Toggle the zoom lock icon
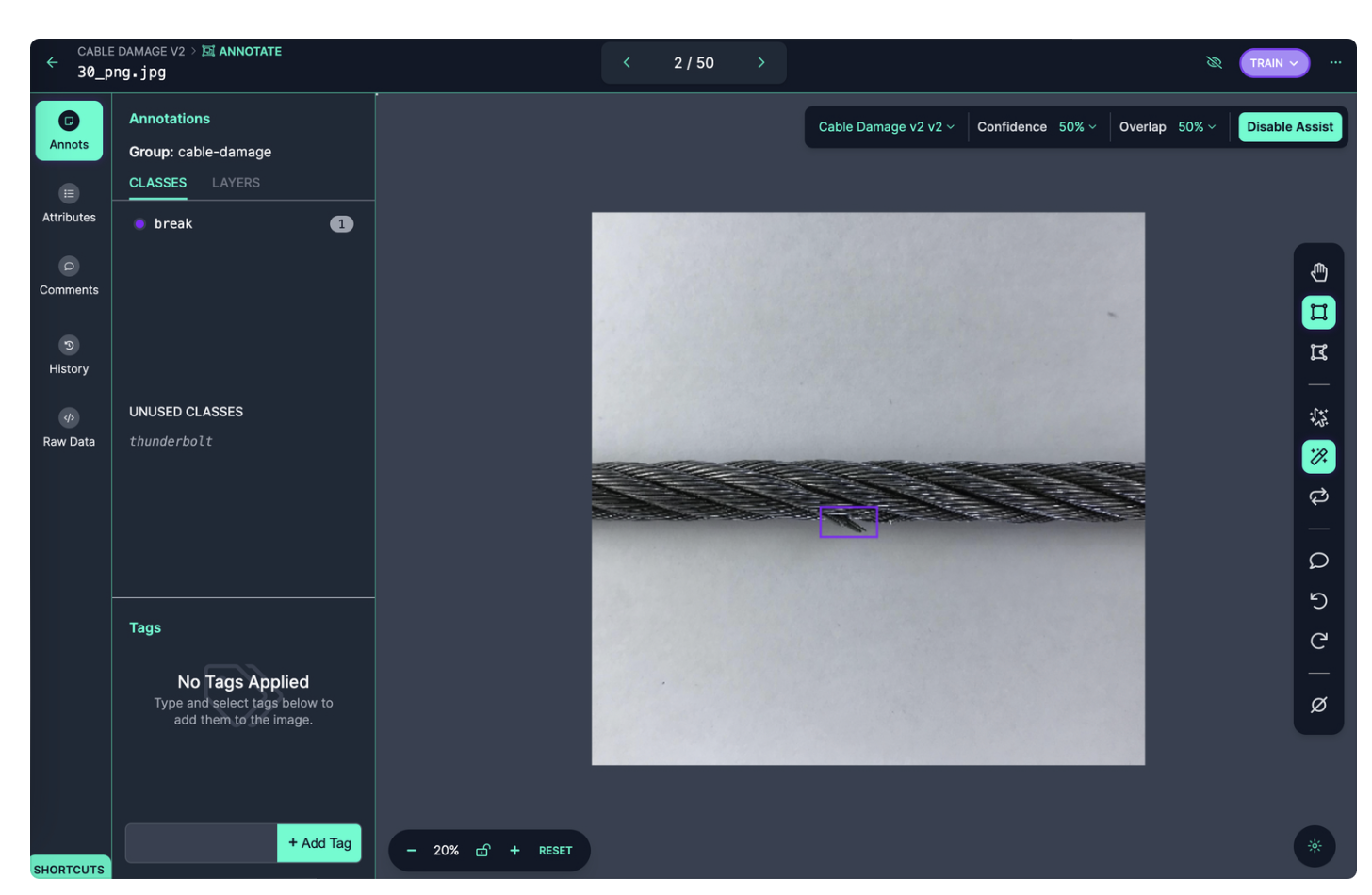The image size is (1372, 895). (x=482, y=850)
